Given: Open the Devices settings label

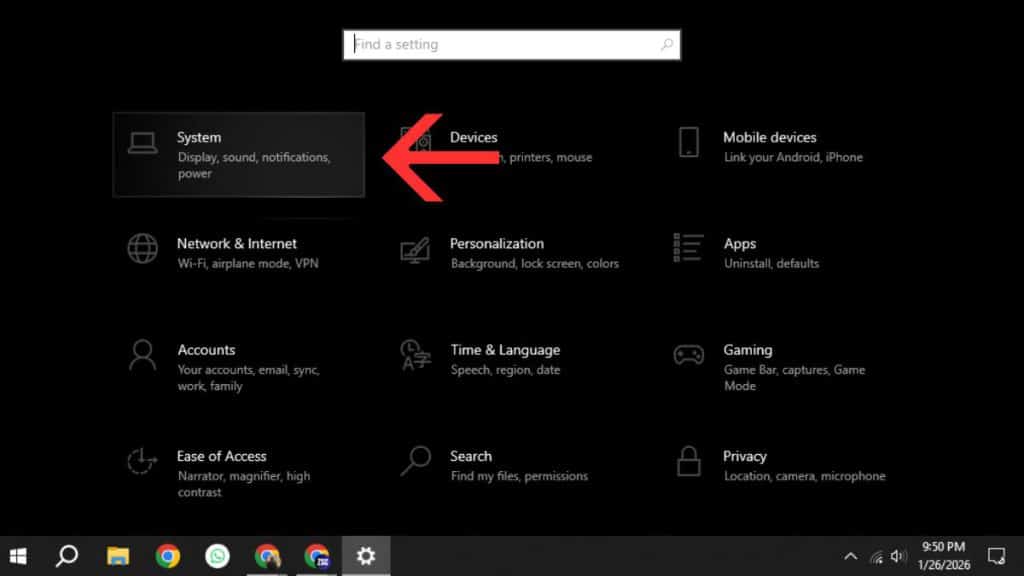Looking at the screenshot, I should tap(473, 137).
